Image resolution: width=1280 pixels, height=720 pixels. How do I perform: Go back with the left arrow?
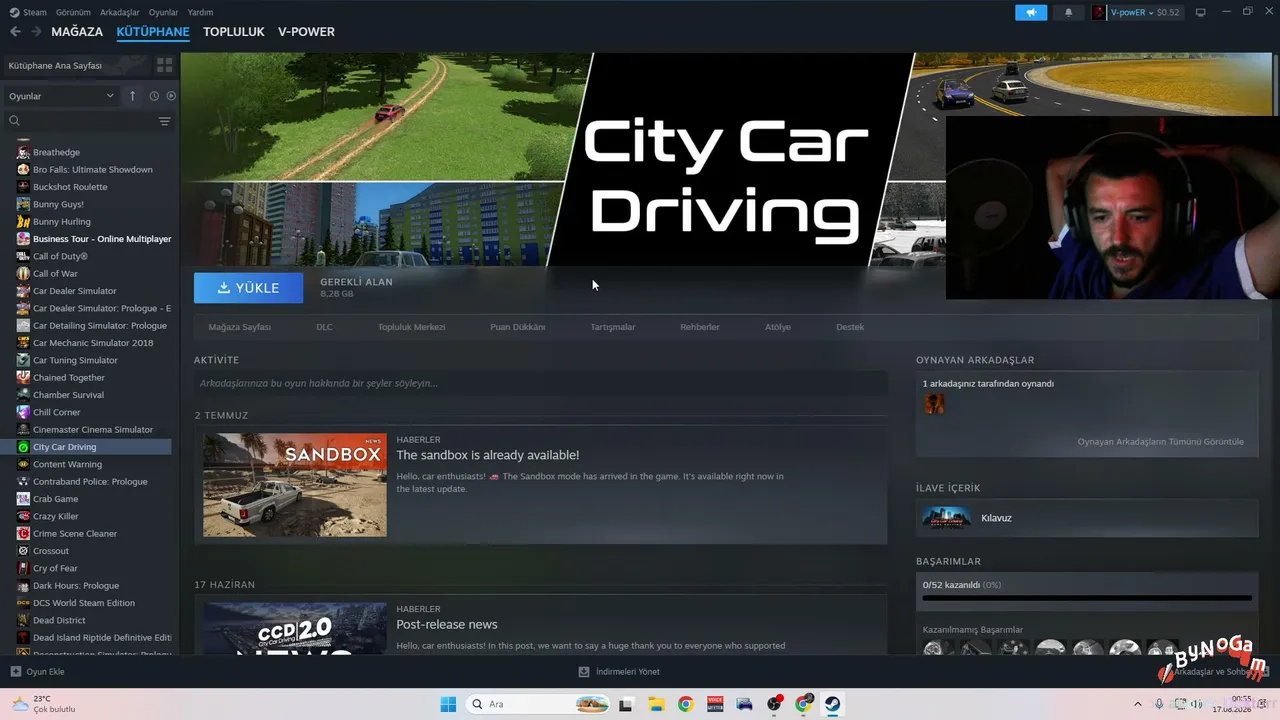(15, 32)
